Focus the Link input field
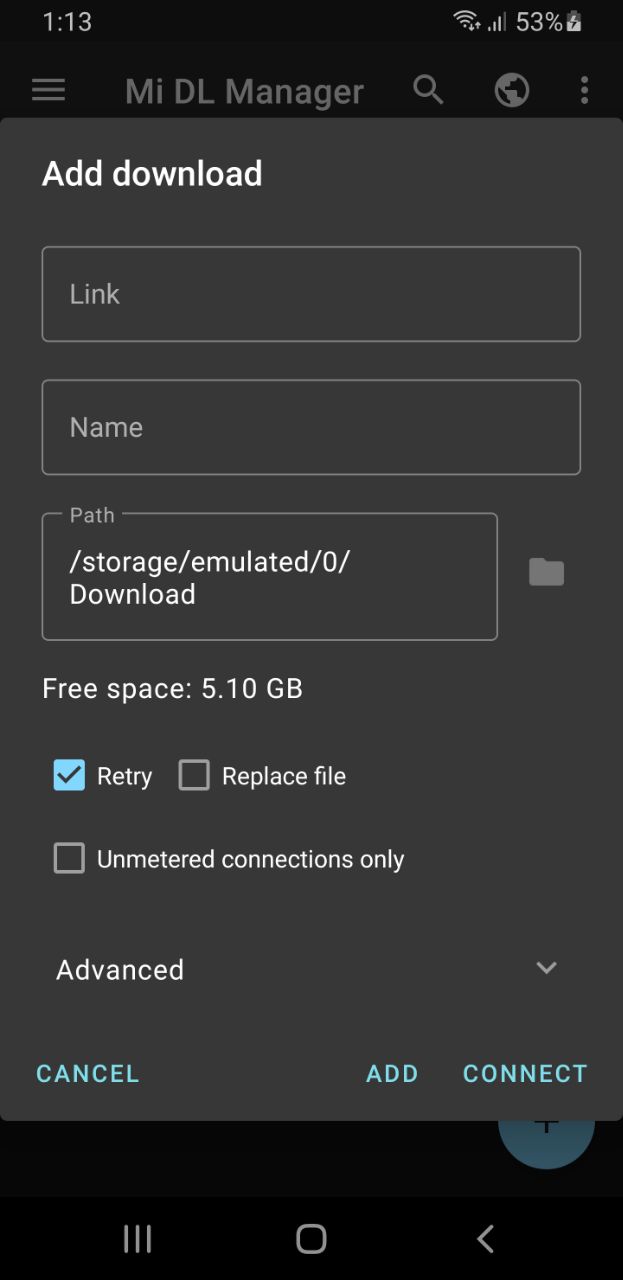The width and height of the screenshot is (623, 1280). click(x=311, y=294)
